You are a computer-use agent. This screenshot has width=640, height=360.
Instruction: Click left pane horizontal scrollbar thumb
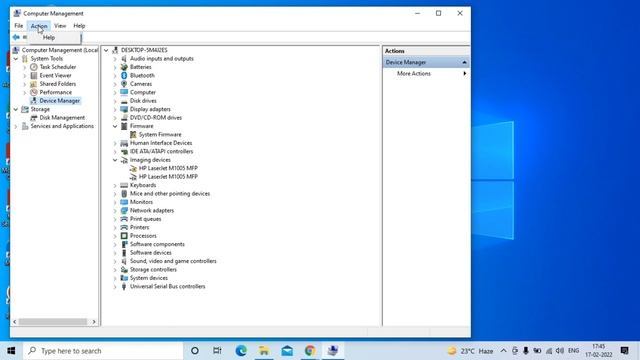point(53,322)
